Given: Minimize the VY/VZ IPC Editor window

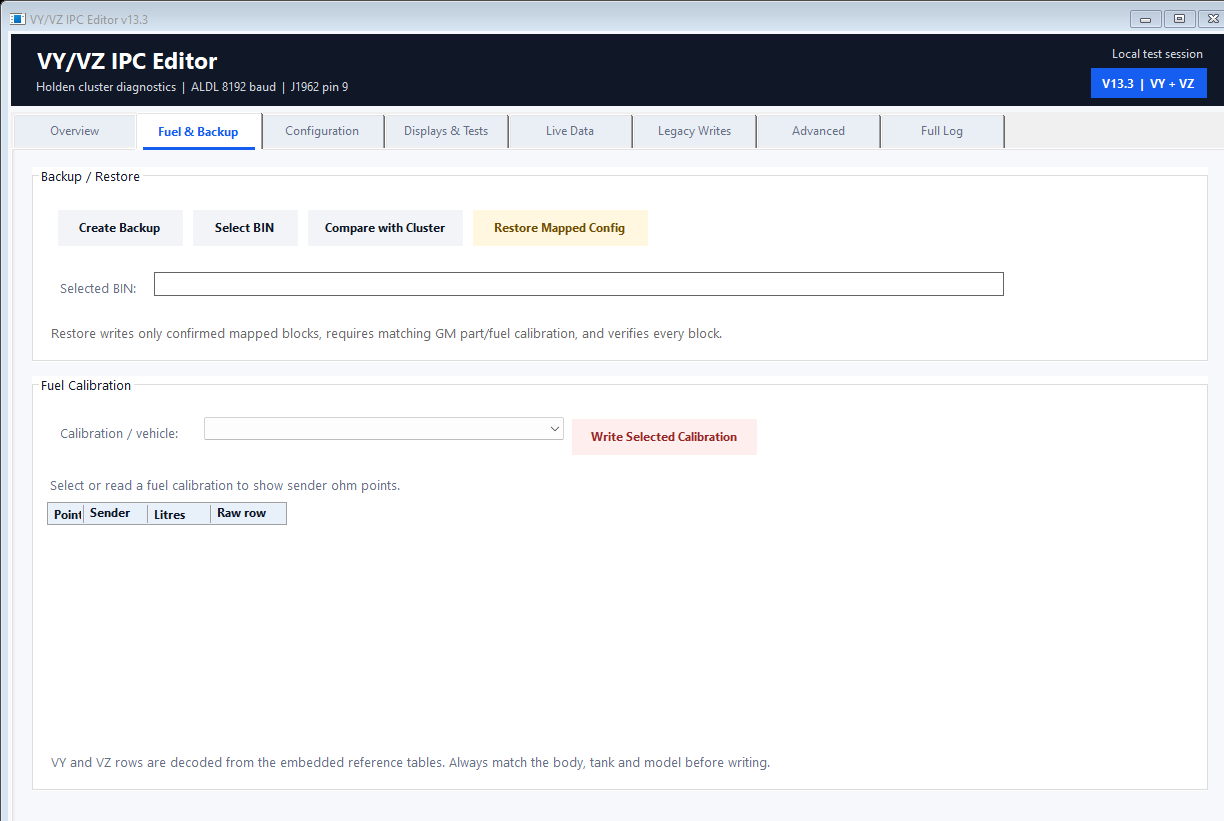Looking at the screenshot, I should click(1146, 19).
